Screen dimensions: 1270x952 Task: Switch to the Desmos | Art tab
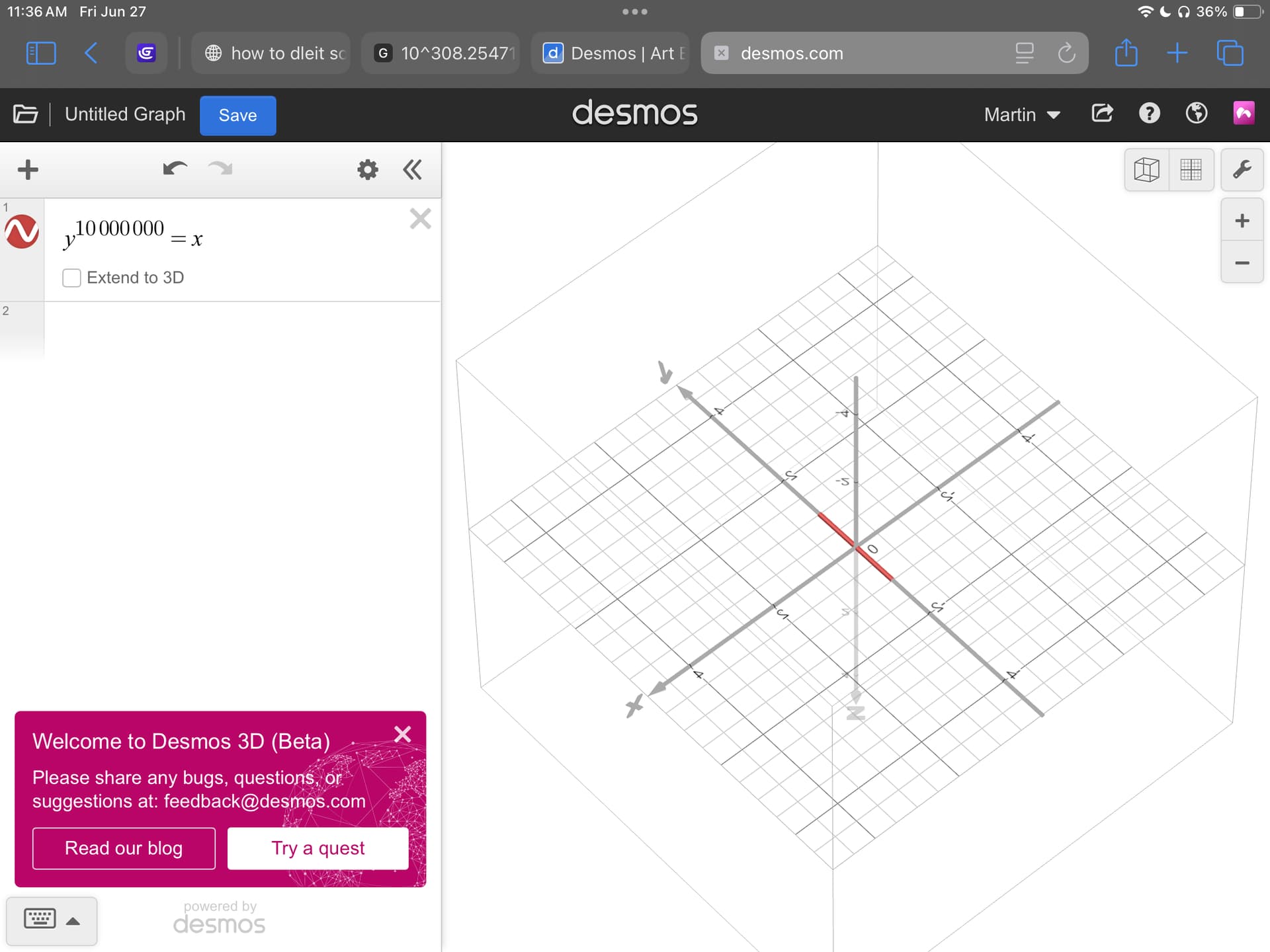(610, 53)
